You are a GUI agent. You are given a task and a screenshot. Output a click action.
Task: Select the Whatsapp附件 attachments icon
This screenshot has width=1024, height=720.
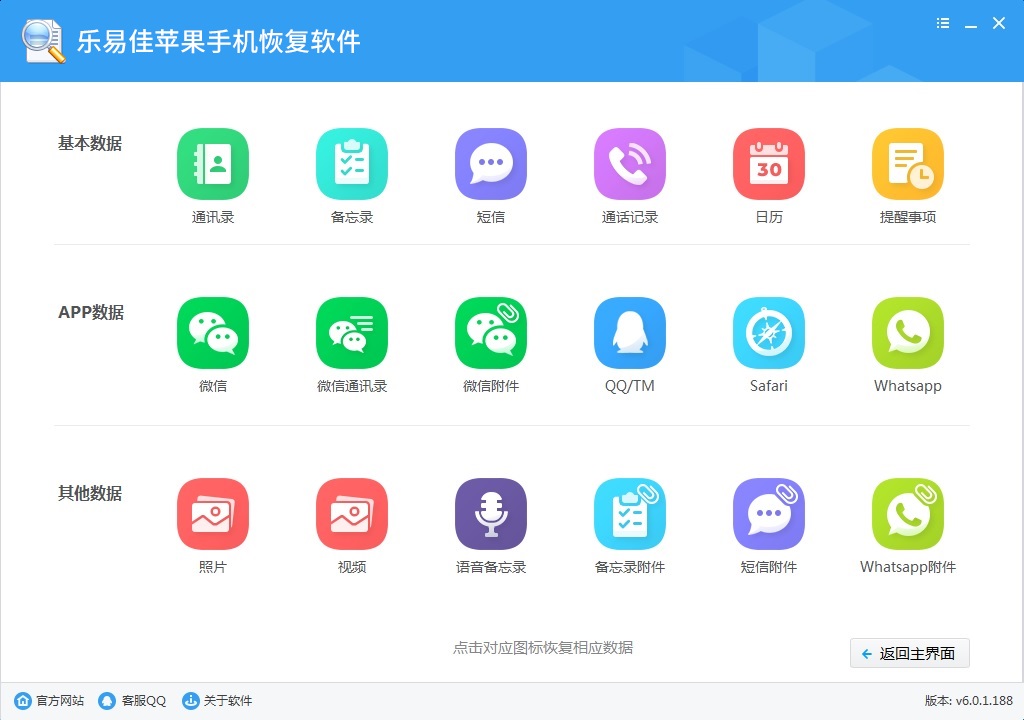908,514
